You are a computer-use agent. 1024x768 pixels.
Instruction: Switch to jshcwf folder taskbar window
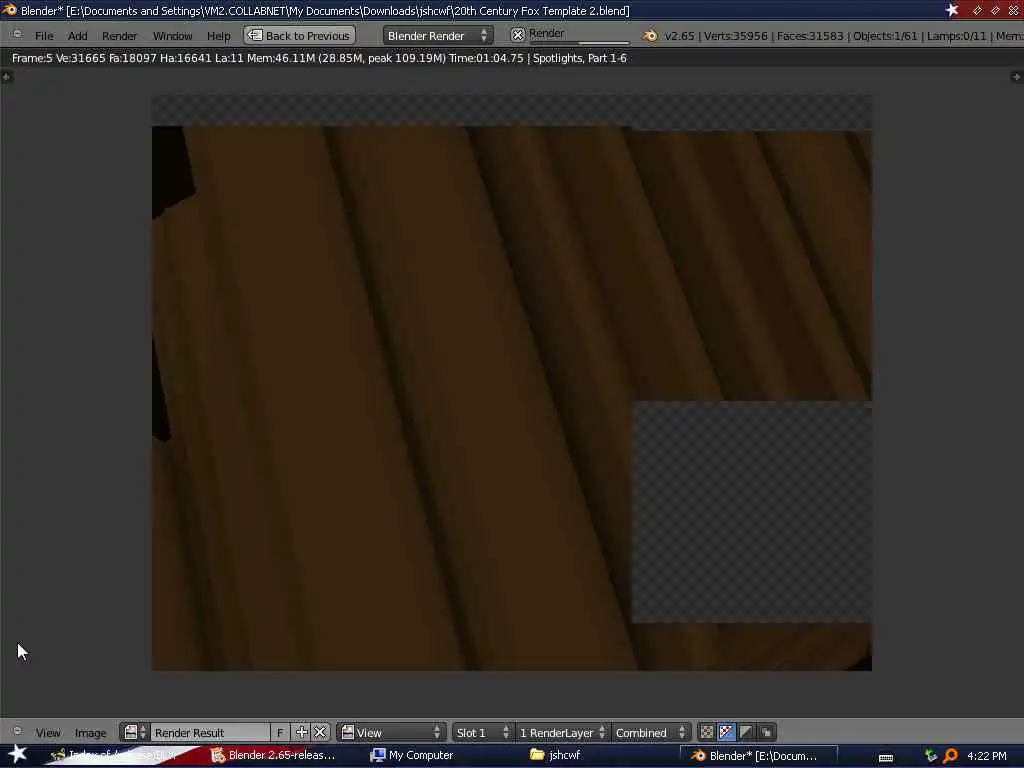coord(556,755)
